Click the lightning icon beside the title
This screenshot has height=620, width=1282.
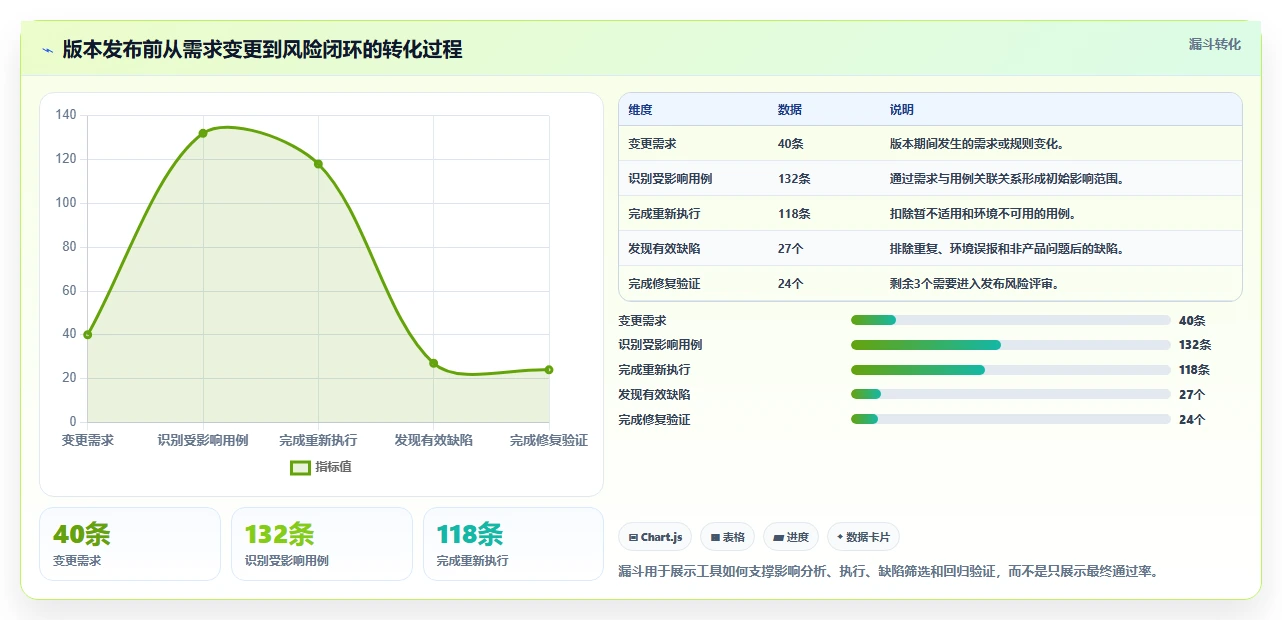coord(47,50)
